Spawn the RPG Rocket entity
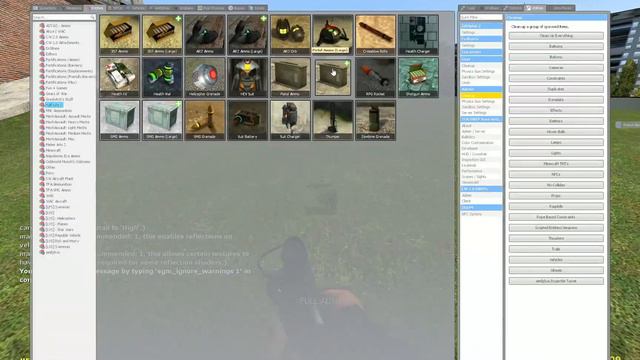 [375, 78]
